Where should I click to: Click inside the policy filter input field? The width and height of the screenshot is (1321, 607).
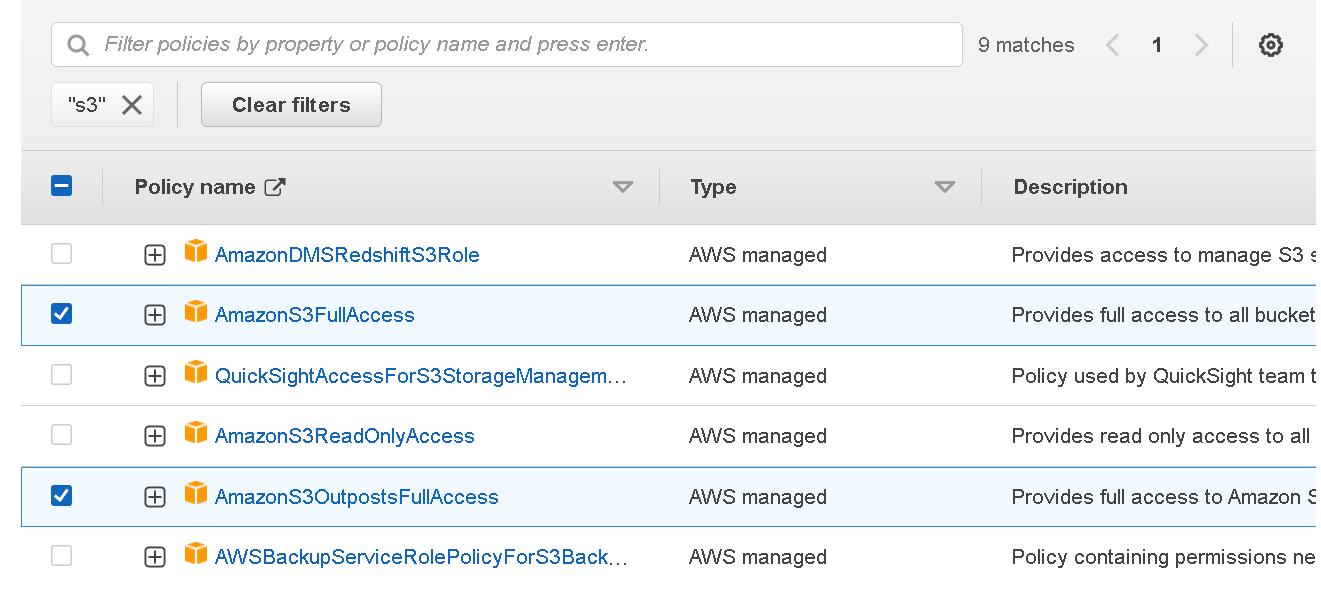[x=500, y=44]
